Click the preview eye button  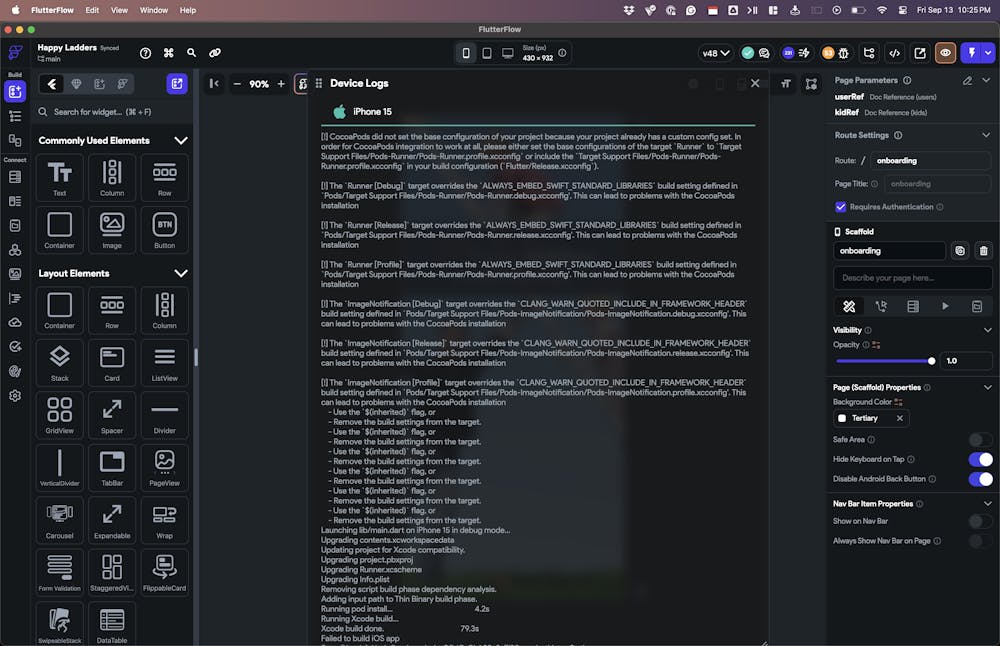(x=945, y=53)
